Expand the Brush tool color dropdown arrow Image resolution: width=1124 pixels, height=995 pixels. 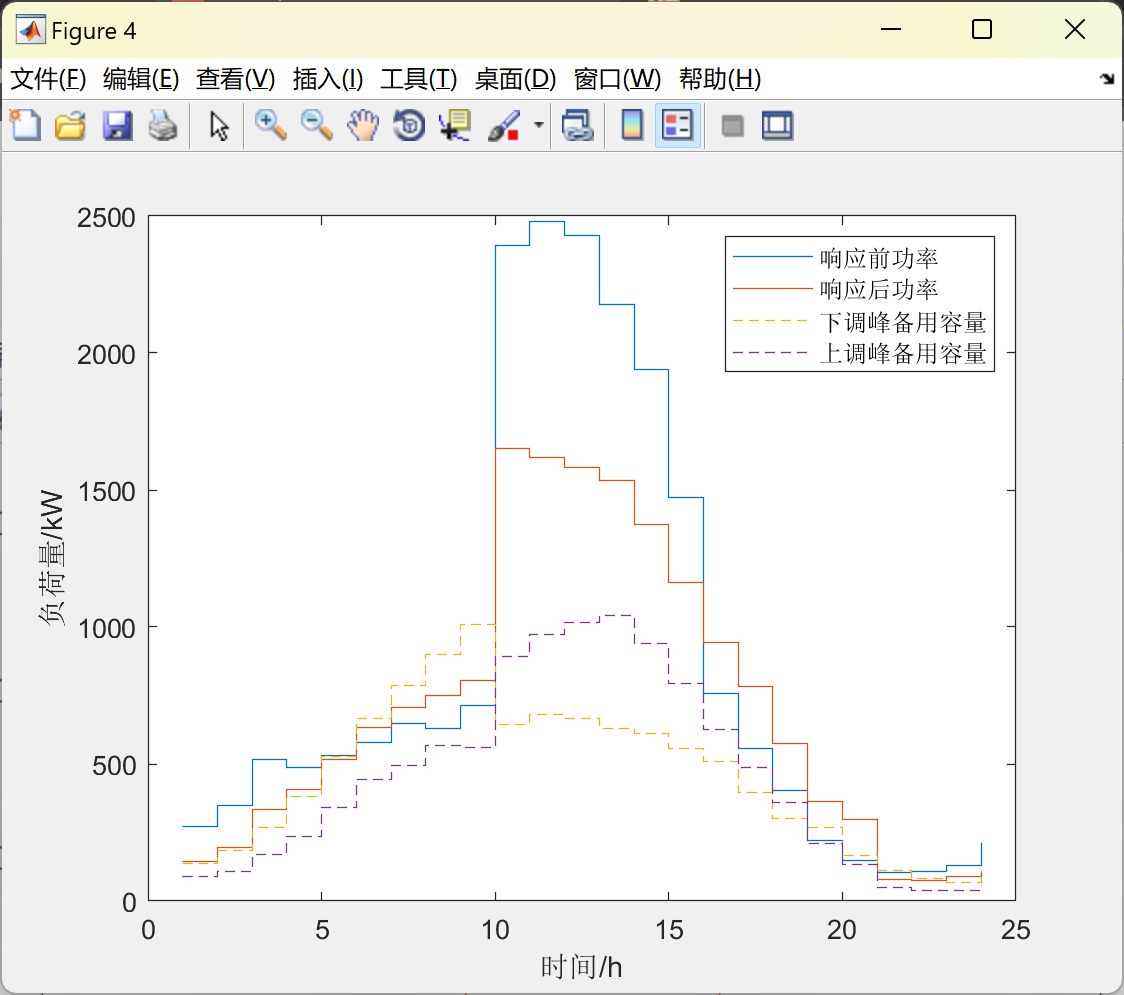(x=539, y=125)
